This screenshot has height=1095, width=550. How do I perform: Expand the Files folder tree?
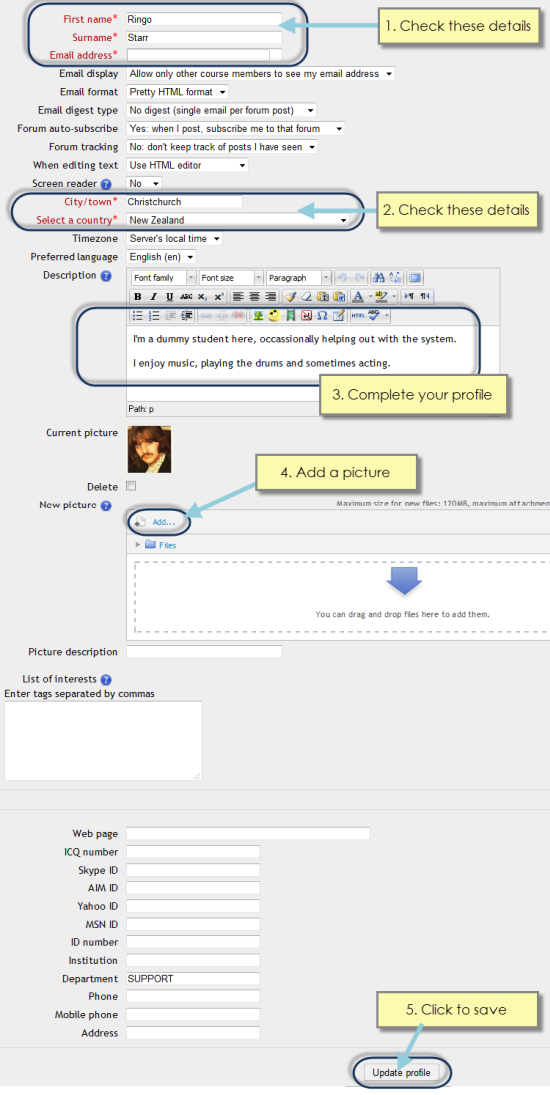click(138, 545)
